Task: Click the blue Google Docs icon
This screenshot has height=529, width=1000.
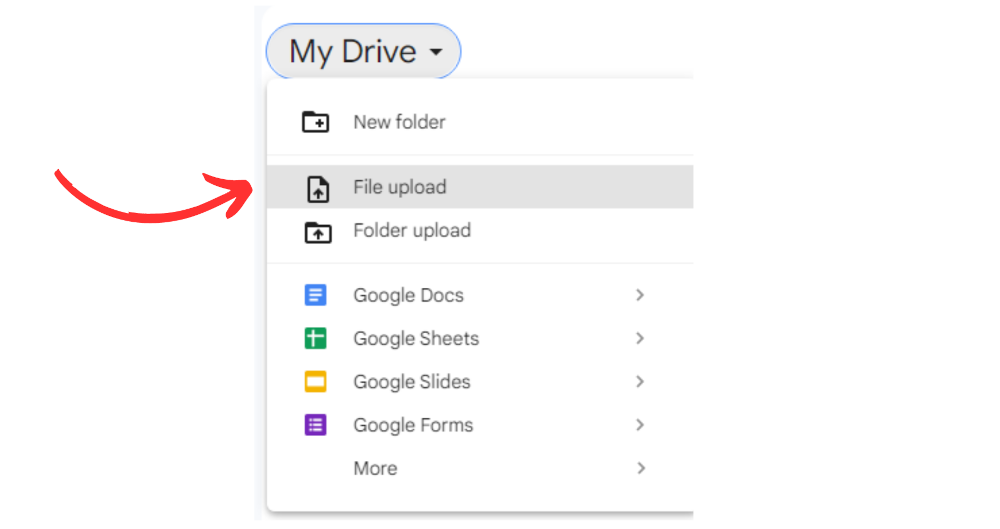Action: click(x=316, y=295)
